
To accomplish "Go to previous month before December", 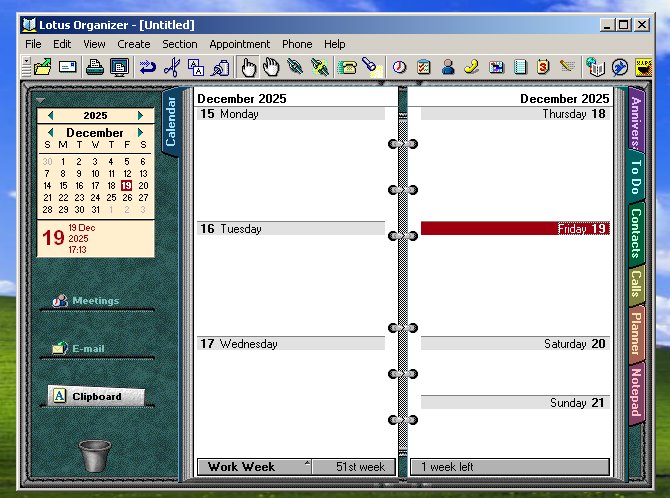I will point(50,133).
